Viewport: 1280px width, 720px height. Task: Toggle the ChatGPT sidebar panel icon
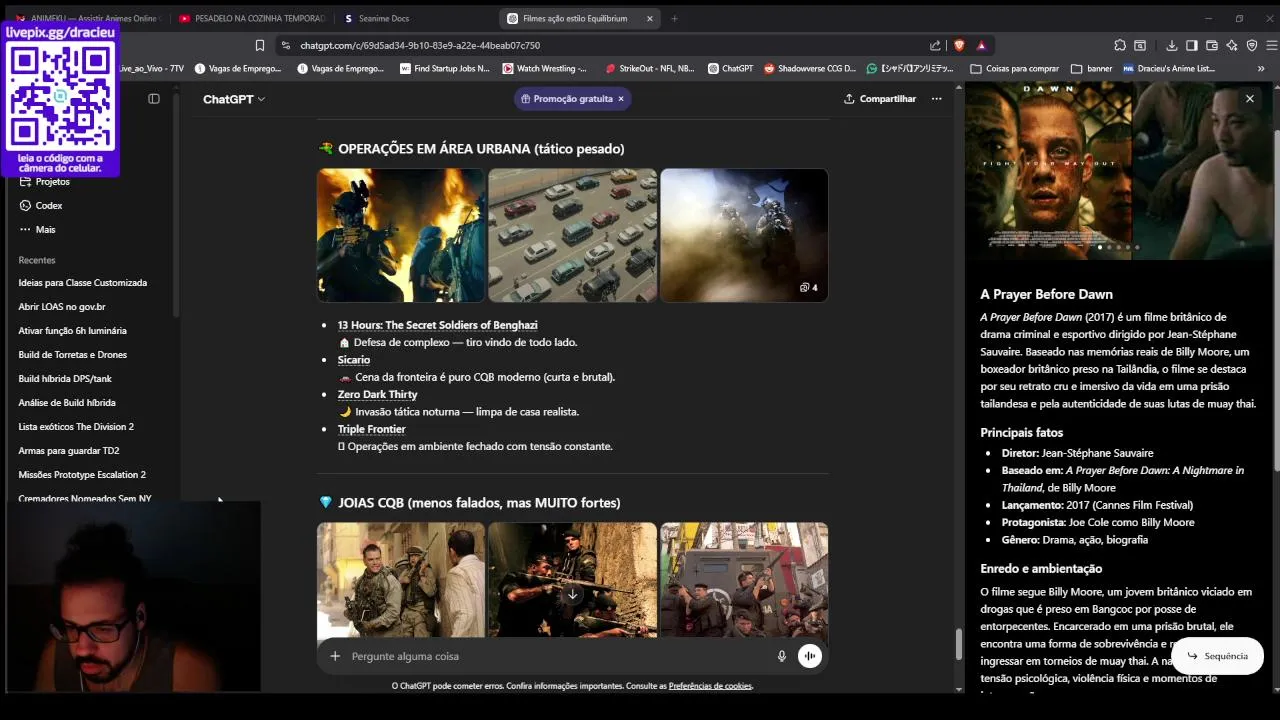coord(154,99)
